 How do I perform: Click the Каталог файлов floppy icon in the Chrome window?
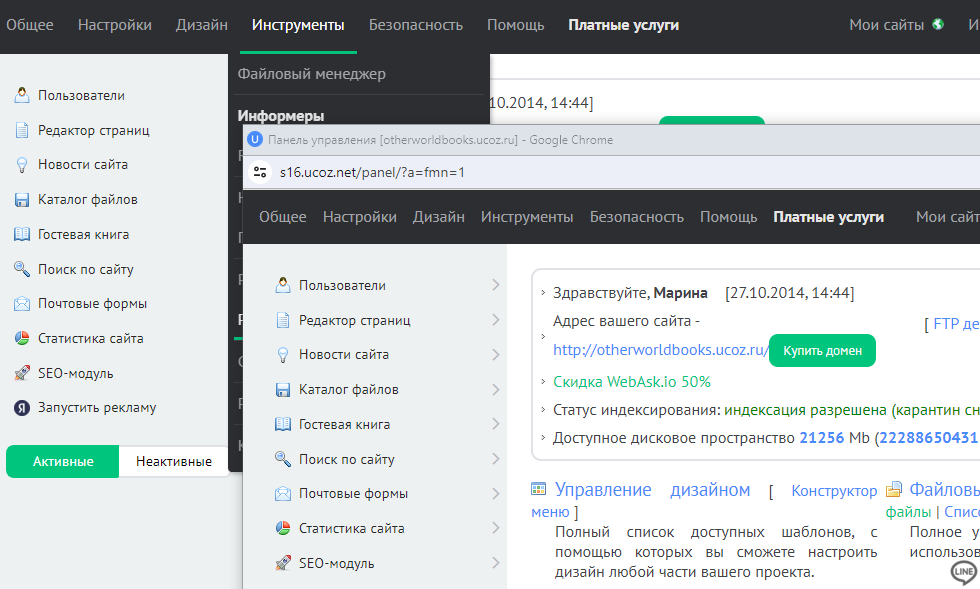click(x=283, y=390)
